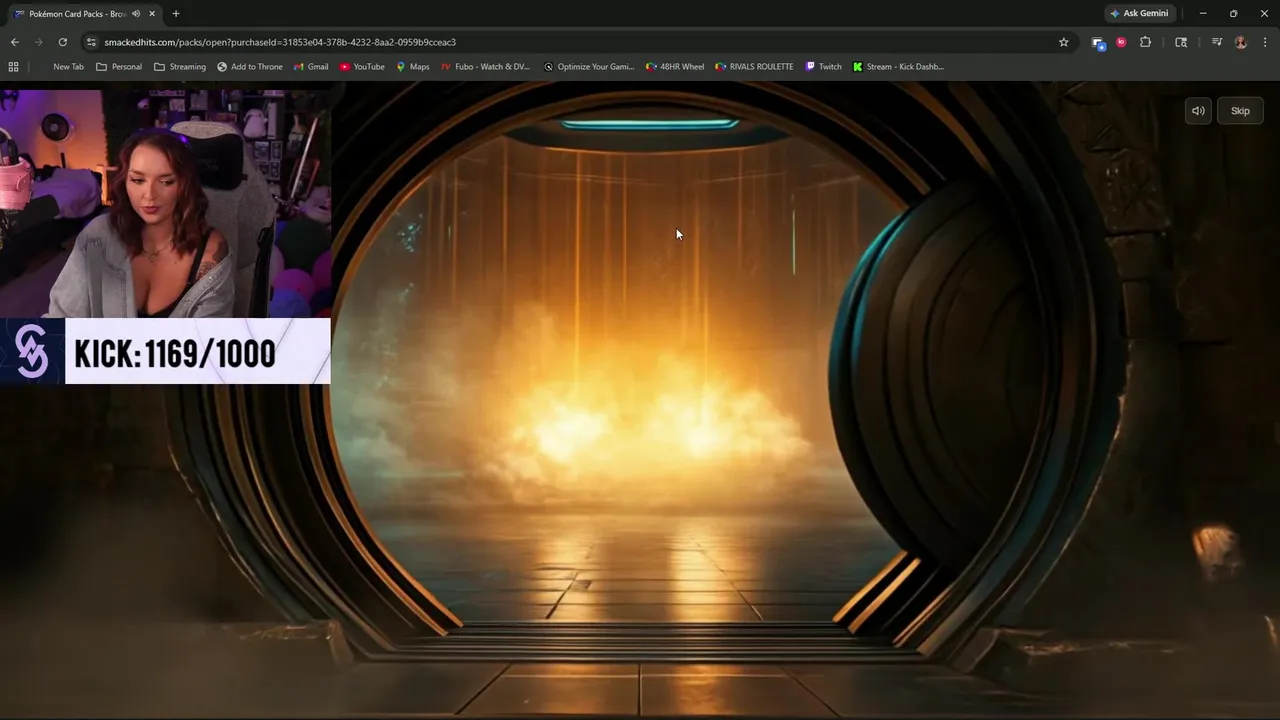Viewport: 1280px width, 720px height.
Task: Open the Stream - Kick Dashboard bookmark
Action: click(898, 67)
